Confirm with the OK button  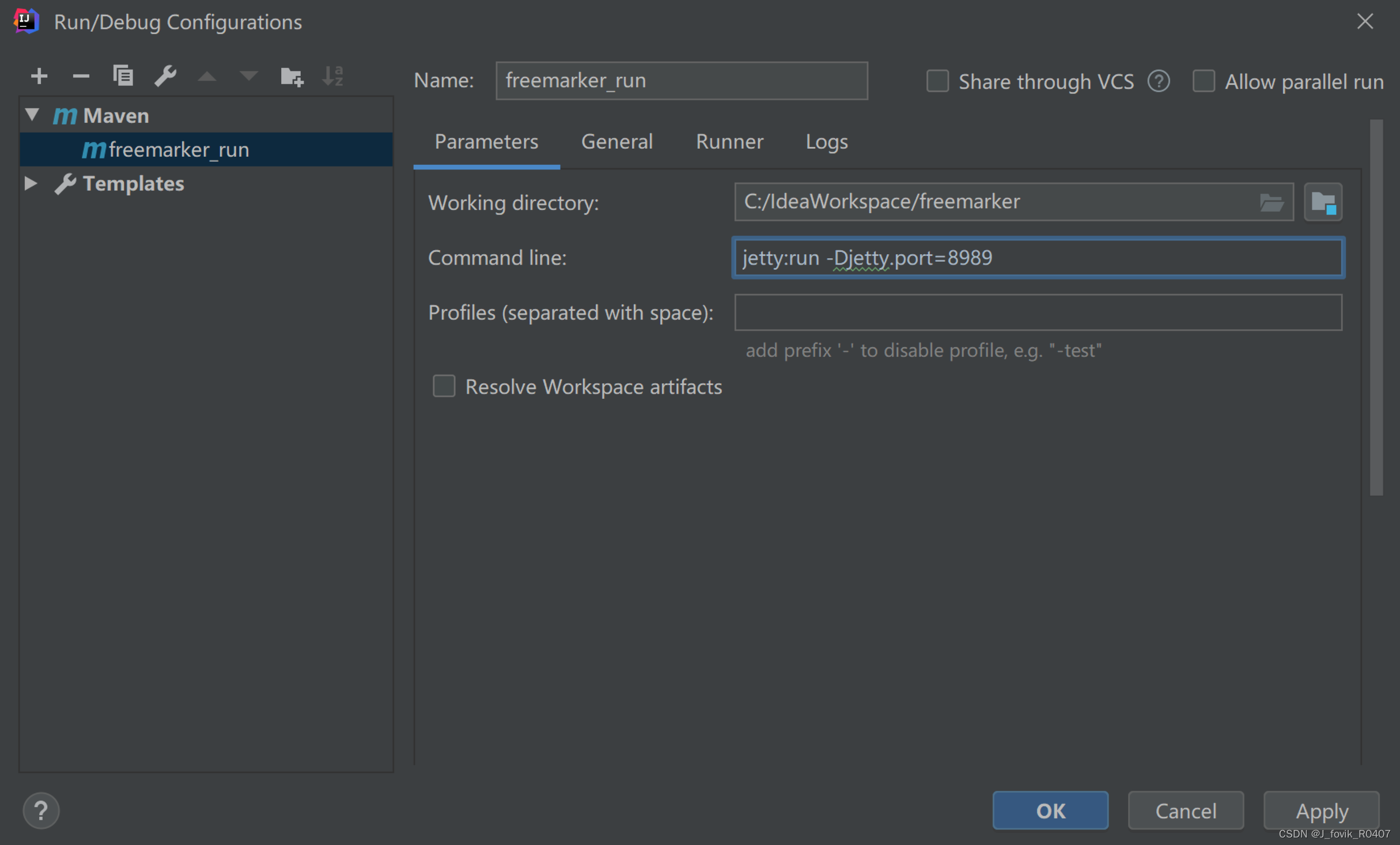pyautogui.click(x=1050, y=810)
